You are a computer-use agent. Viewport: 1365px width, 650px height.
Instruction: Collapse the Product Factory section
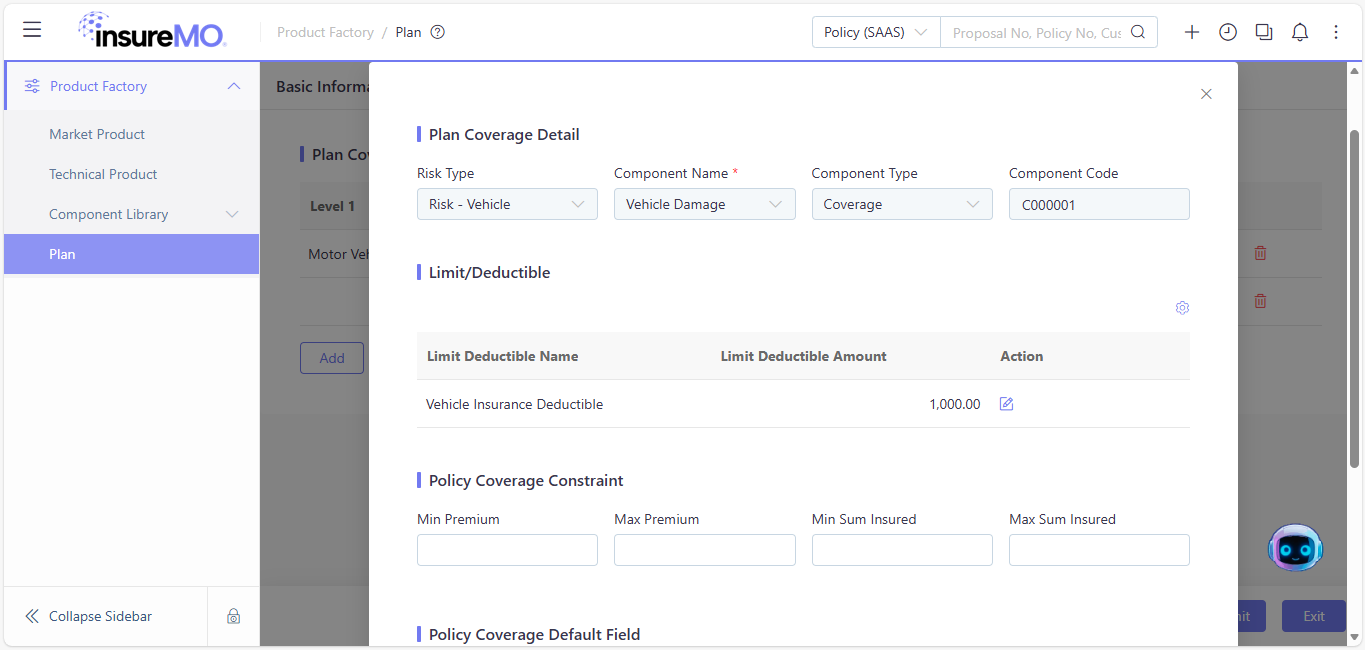[234, 86]
